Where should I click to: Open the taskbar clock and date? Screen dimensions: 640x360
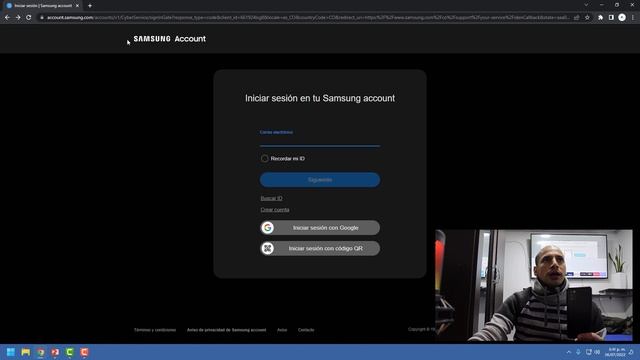[x=615, y=352]
